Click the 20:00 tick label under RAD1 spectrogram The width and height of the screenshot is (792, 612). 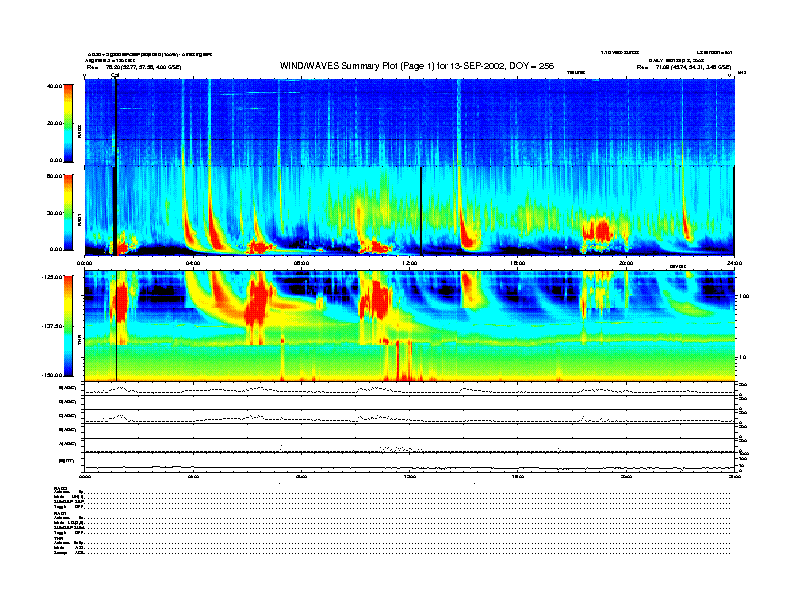point(626,263)
